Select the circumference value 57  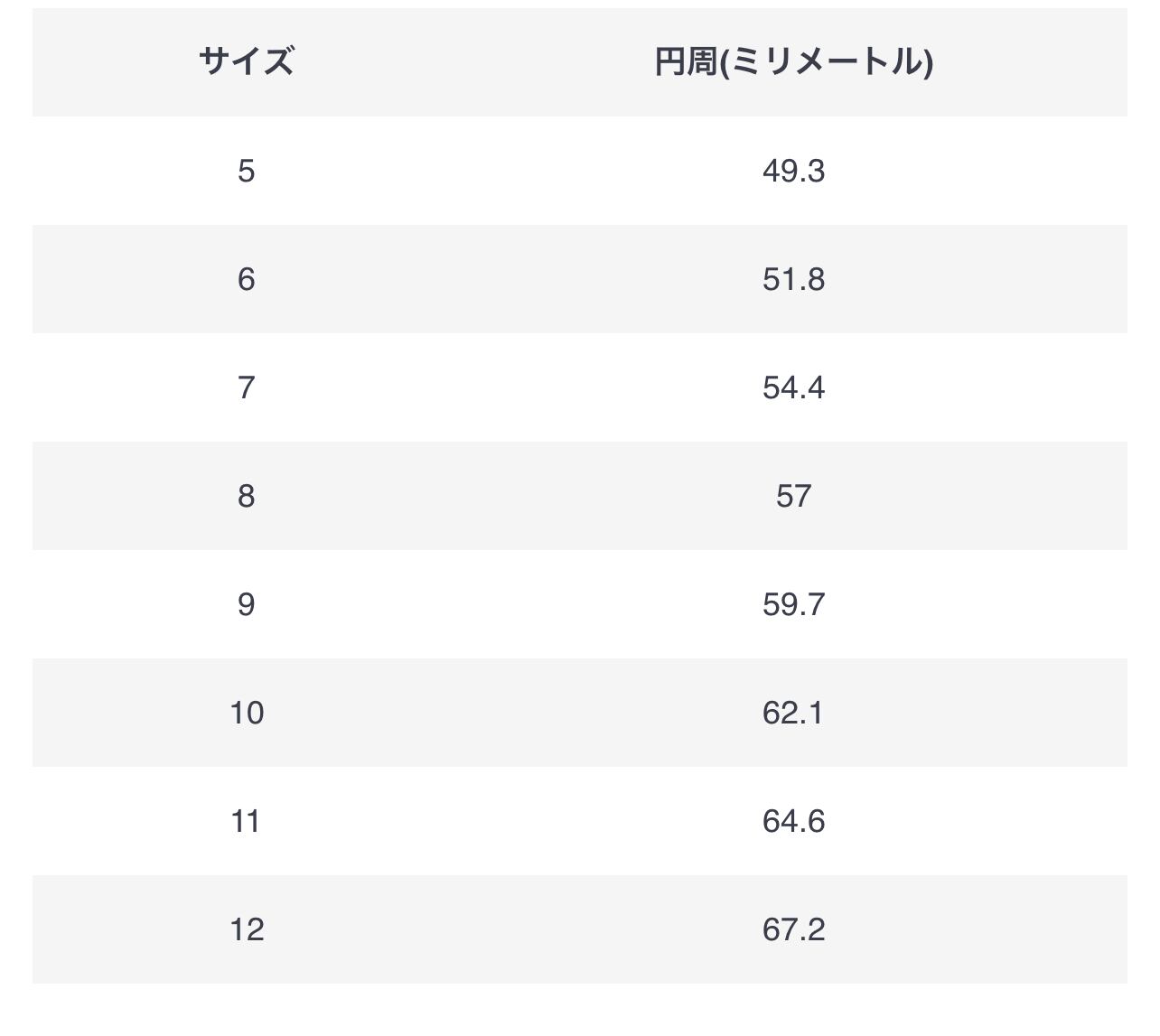click(793, 496)
